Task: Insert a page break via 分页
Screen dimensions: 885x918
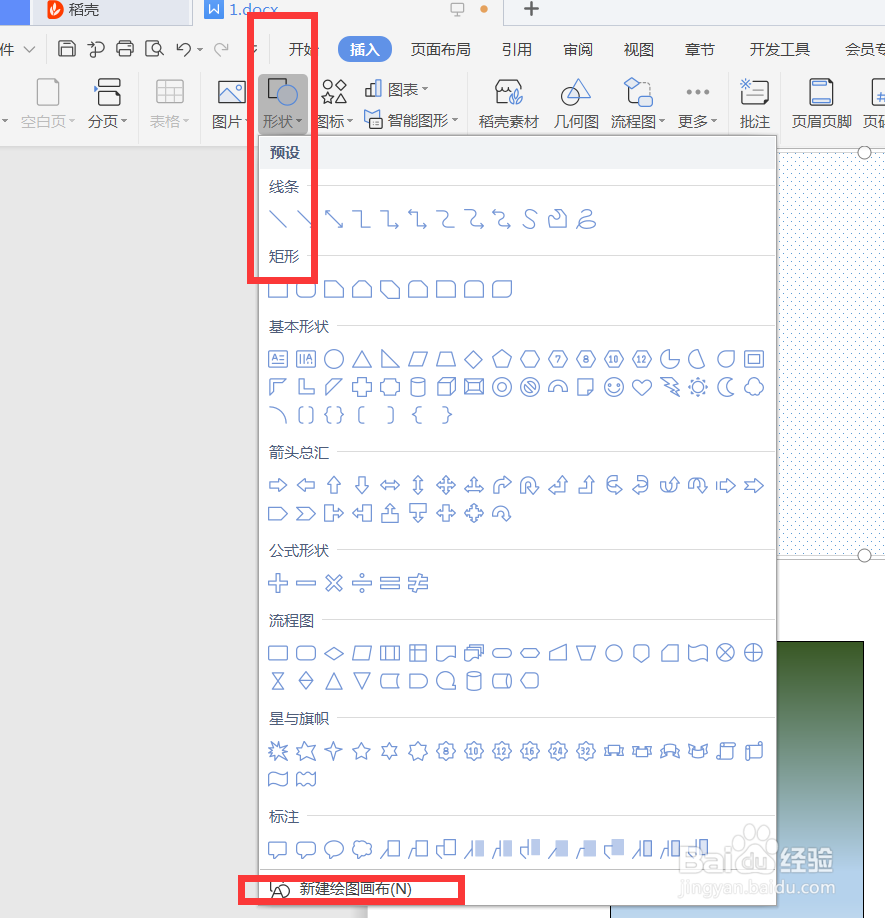Action: point(107,104)
